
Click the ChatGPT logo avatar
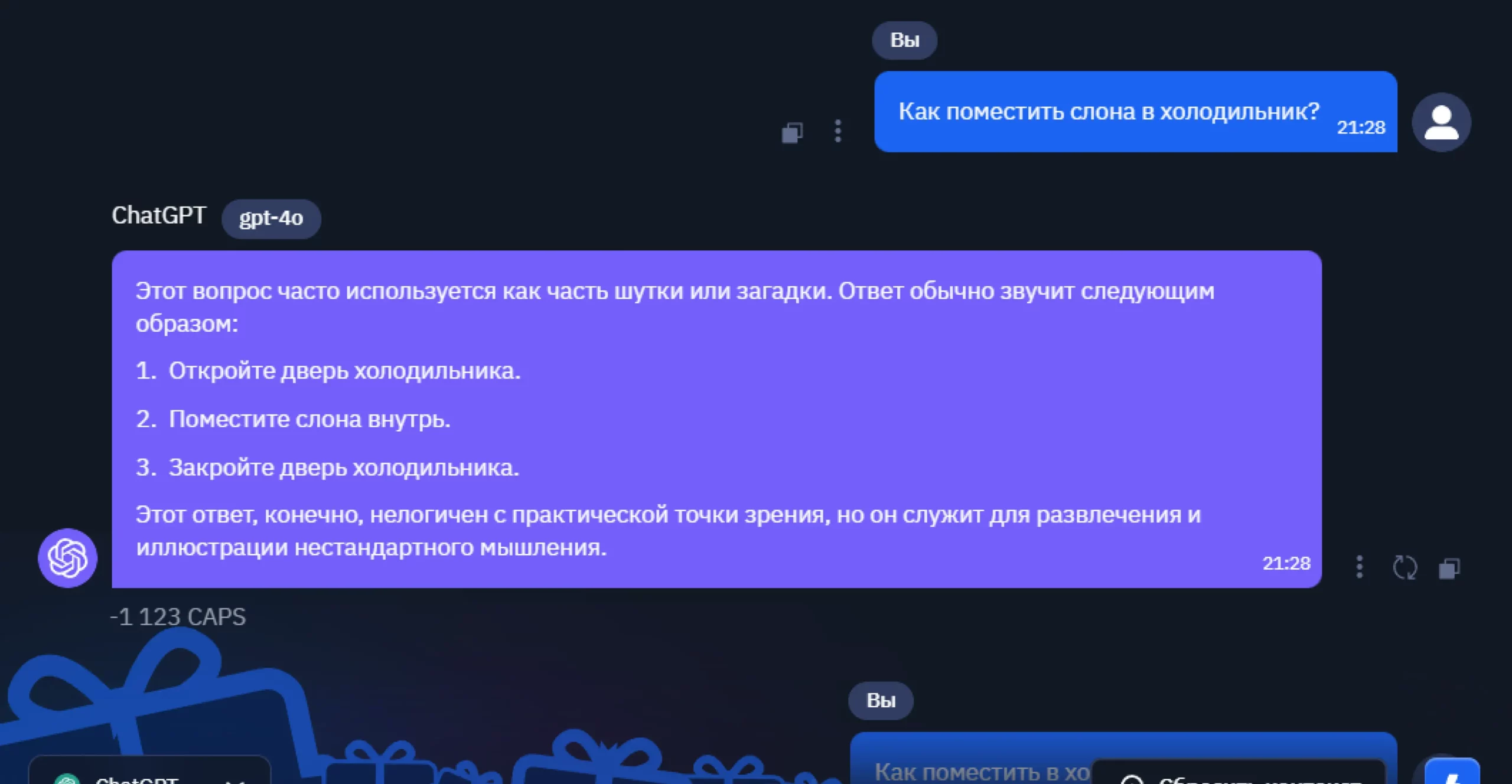pyautogui.click(x=67, y=557)
